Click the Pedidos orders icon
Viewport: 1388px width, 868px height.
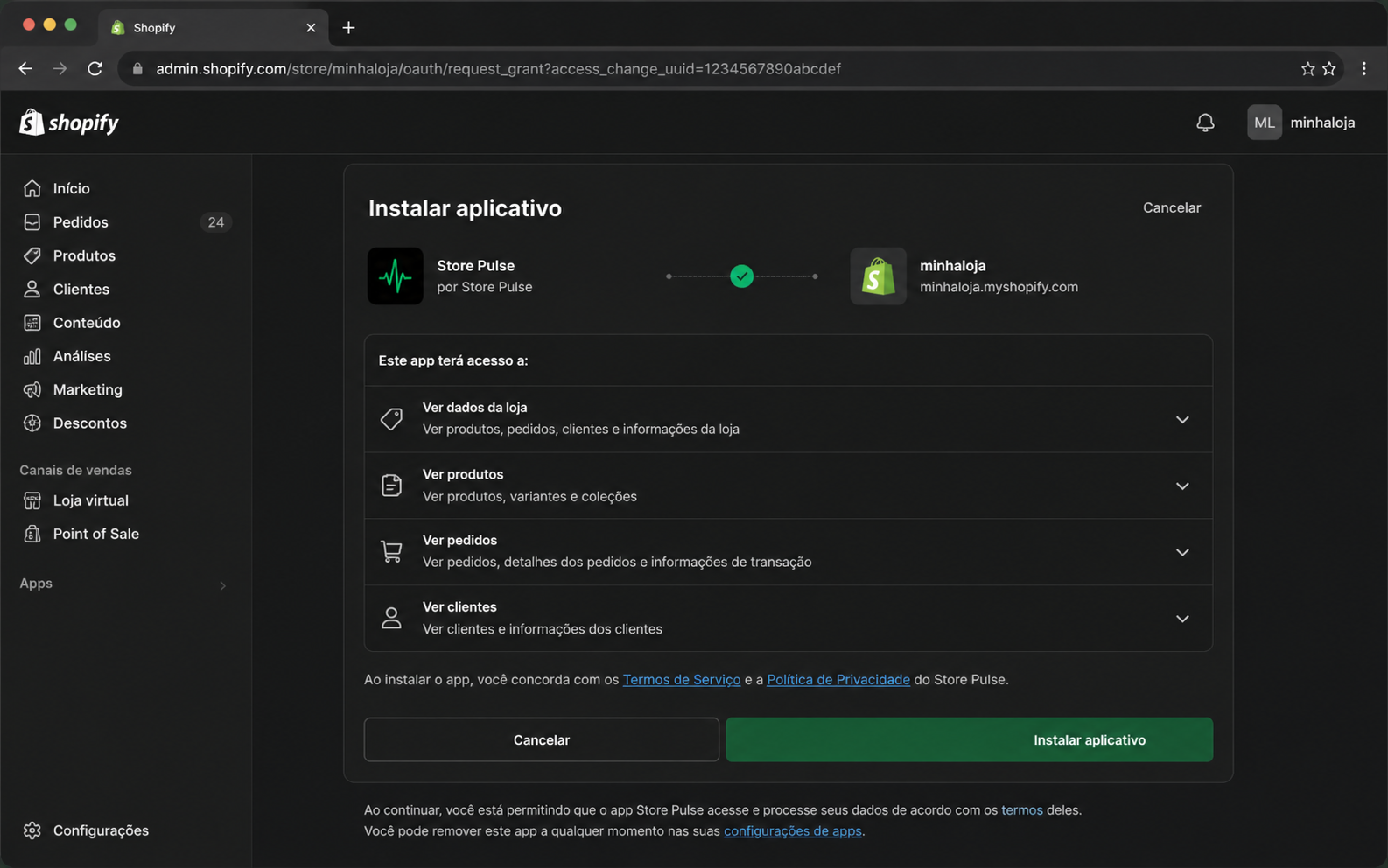click(32, 222)
